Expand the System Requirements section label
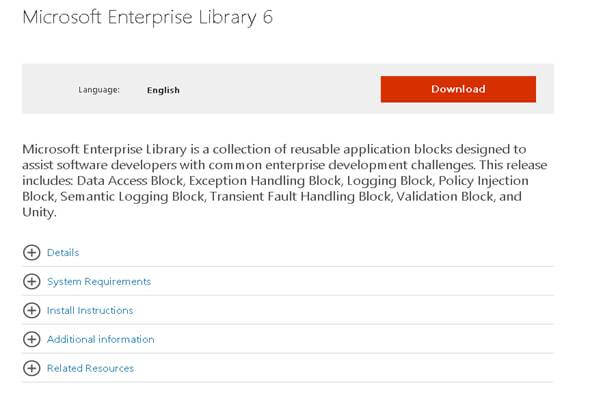This screenshot has height=400, width=601. (x=99, y=282)
